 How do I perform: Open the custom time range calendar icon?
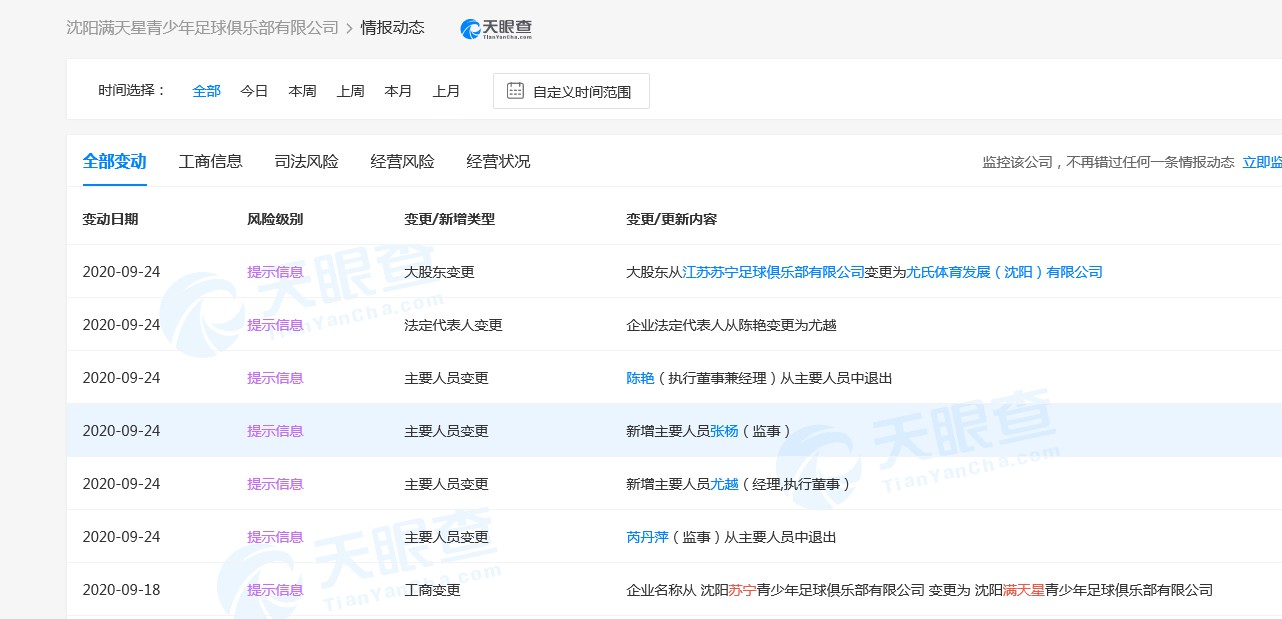[x=515, y=91]
